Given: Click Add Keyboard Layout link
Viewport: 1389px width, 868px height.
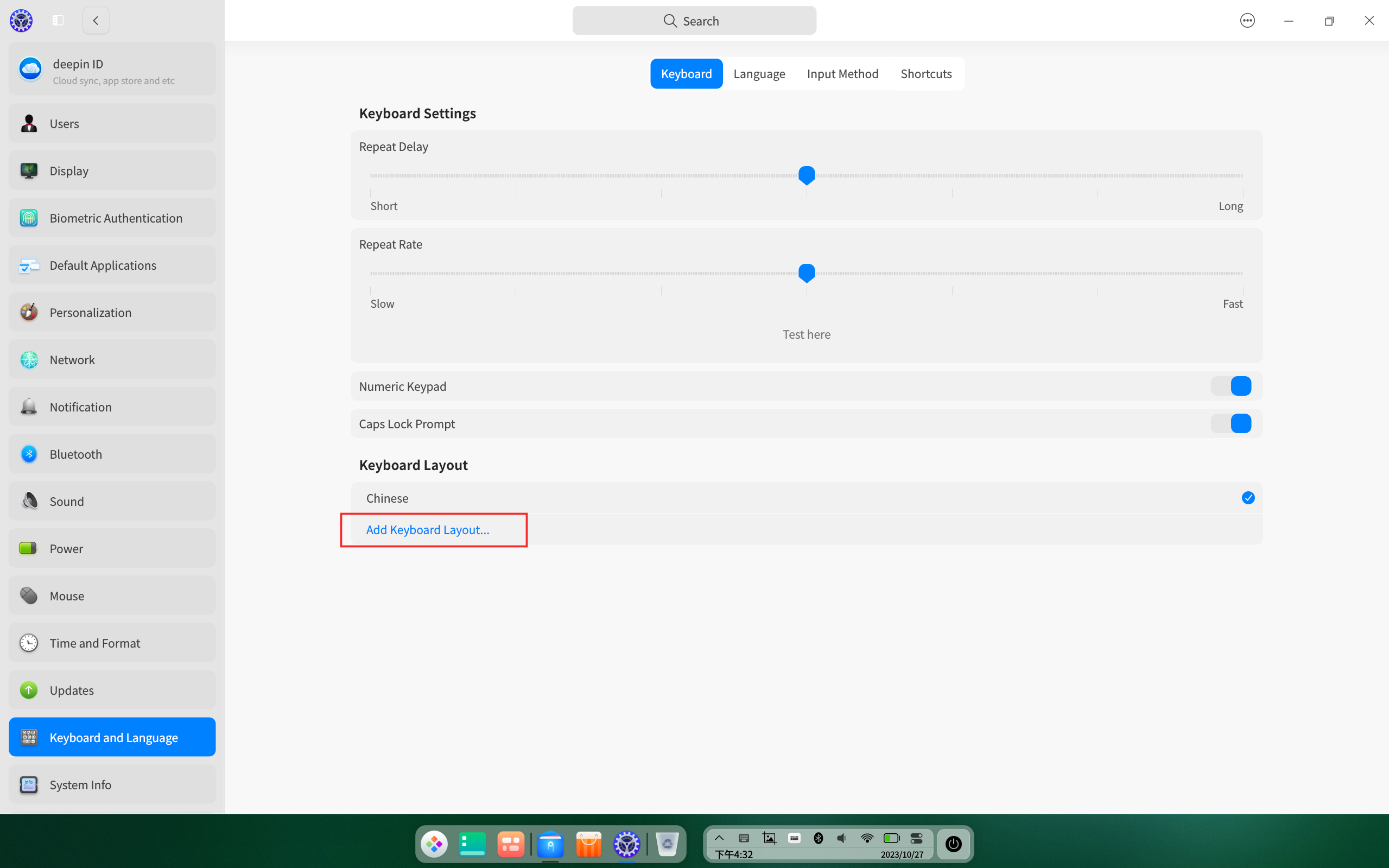Looking at the screenshot, I should point(427,529).
